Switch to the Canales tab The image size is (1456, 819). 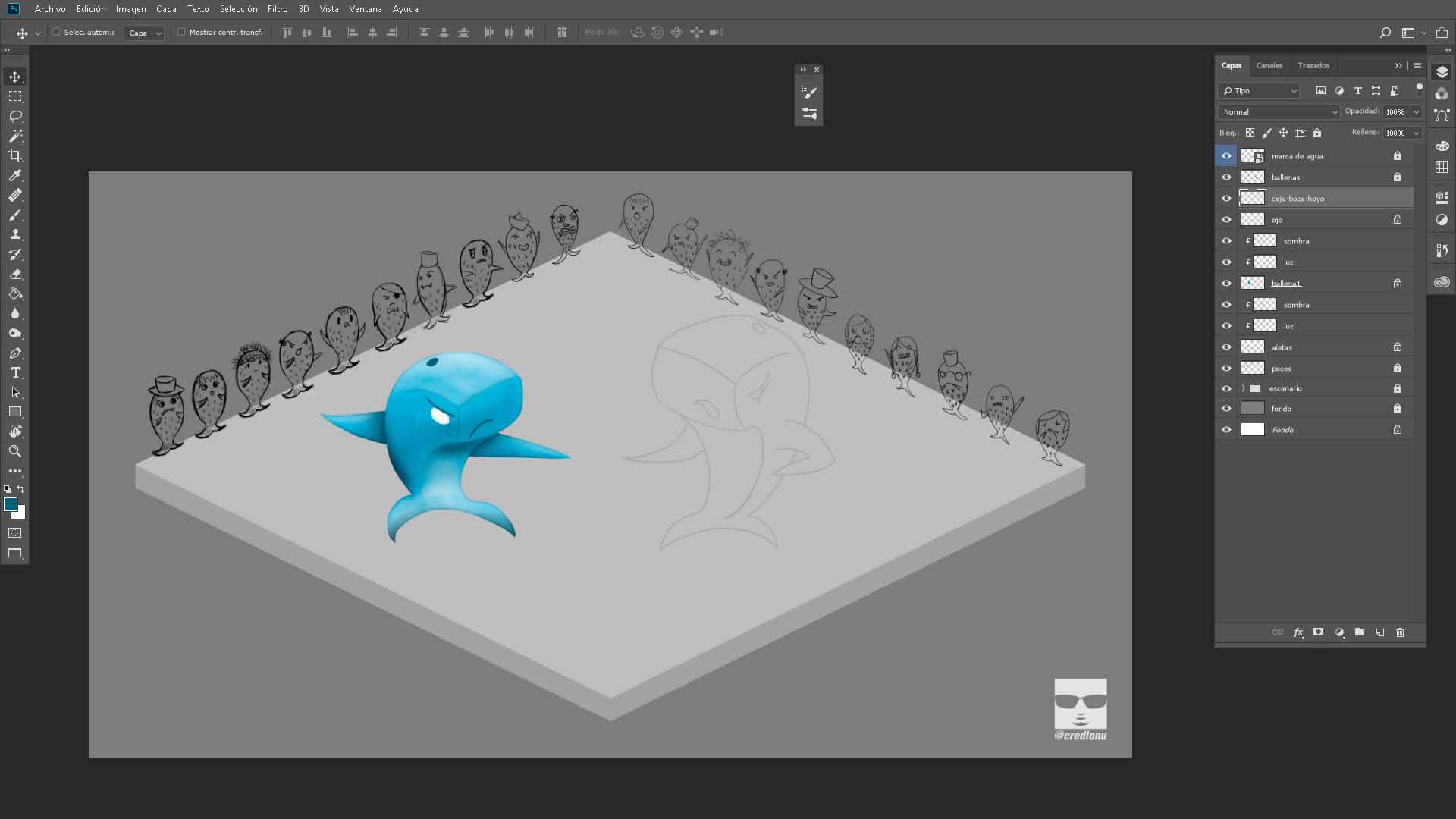pyautogui.click(x=1269, y=65)
